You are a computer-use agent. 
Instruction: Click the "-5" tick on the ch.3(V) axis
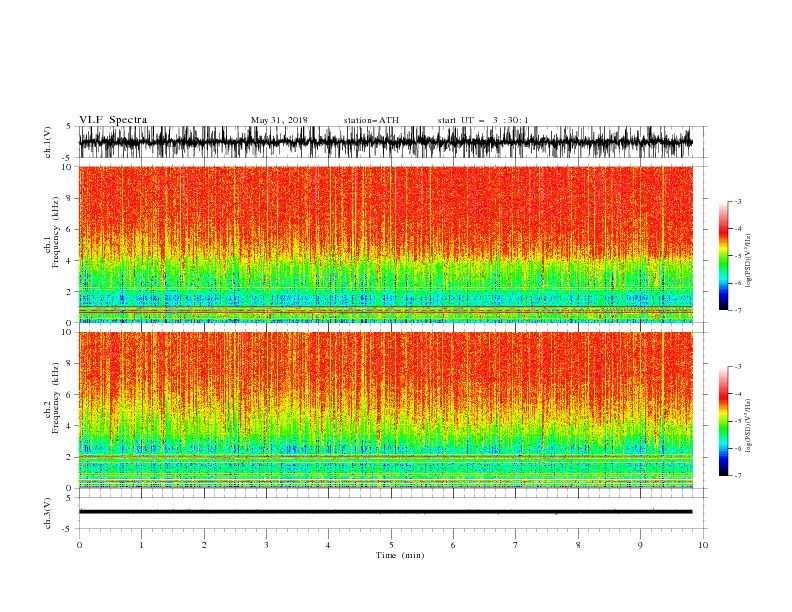(68, 529)
